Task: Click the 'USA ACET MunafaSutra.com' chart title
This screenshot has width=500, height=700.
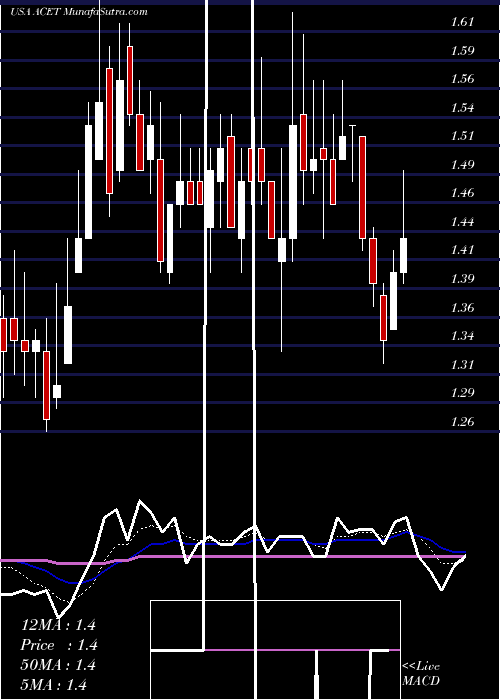Action: 79,12
